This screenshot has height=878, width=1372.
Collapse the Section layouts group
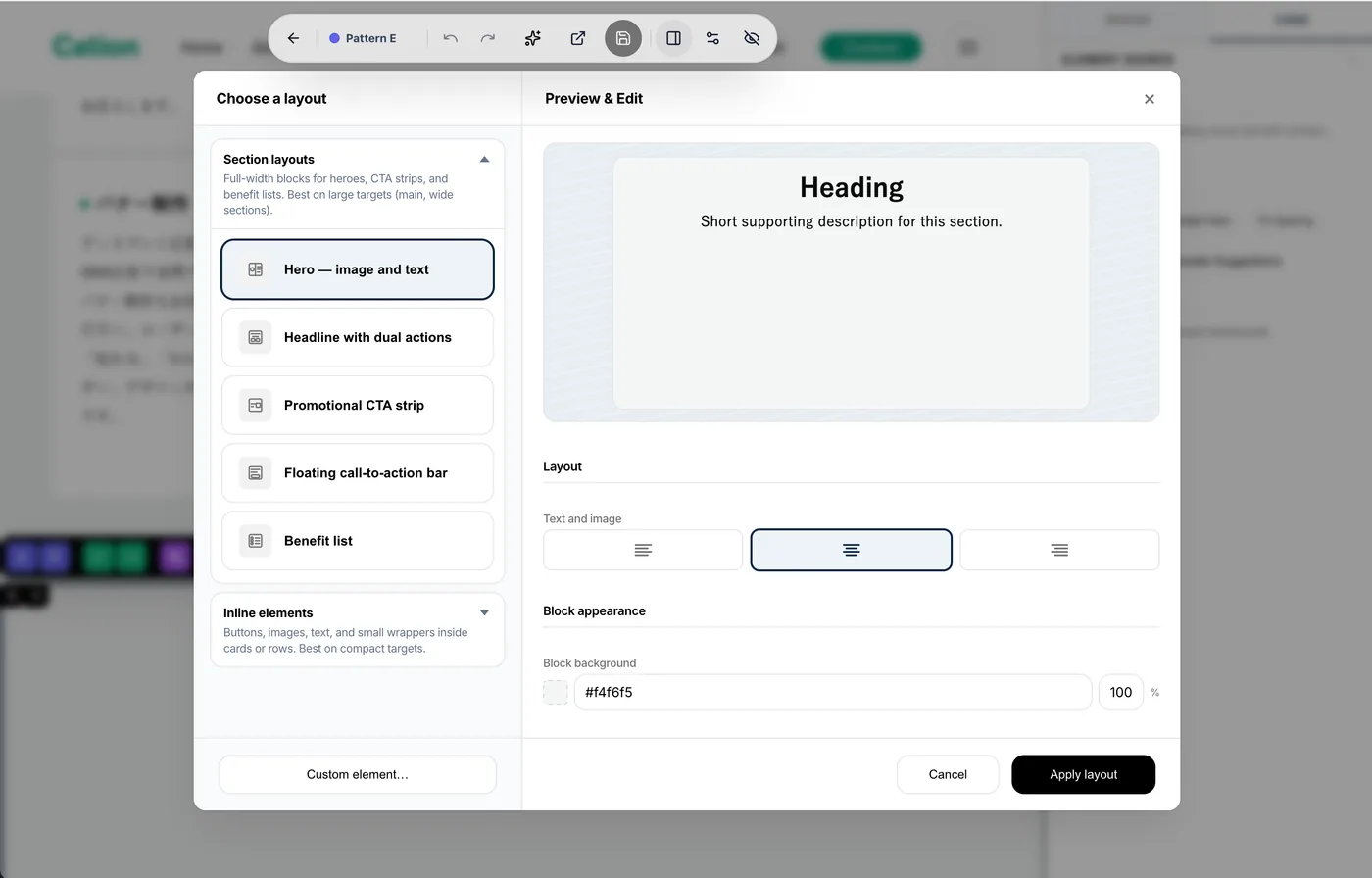coord(484,159)
